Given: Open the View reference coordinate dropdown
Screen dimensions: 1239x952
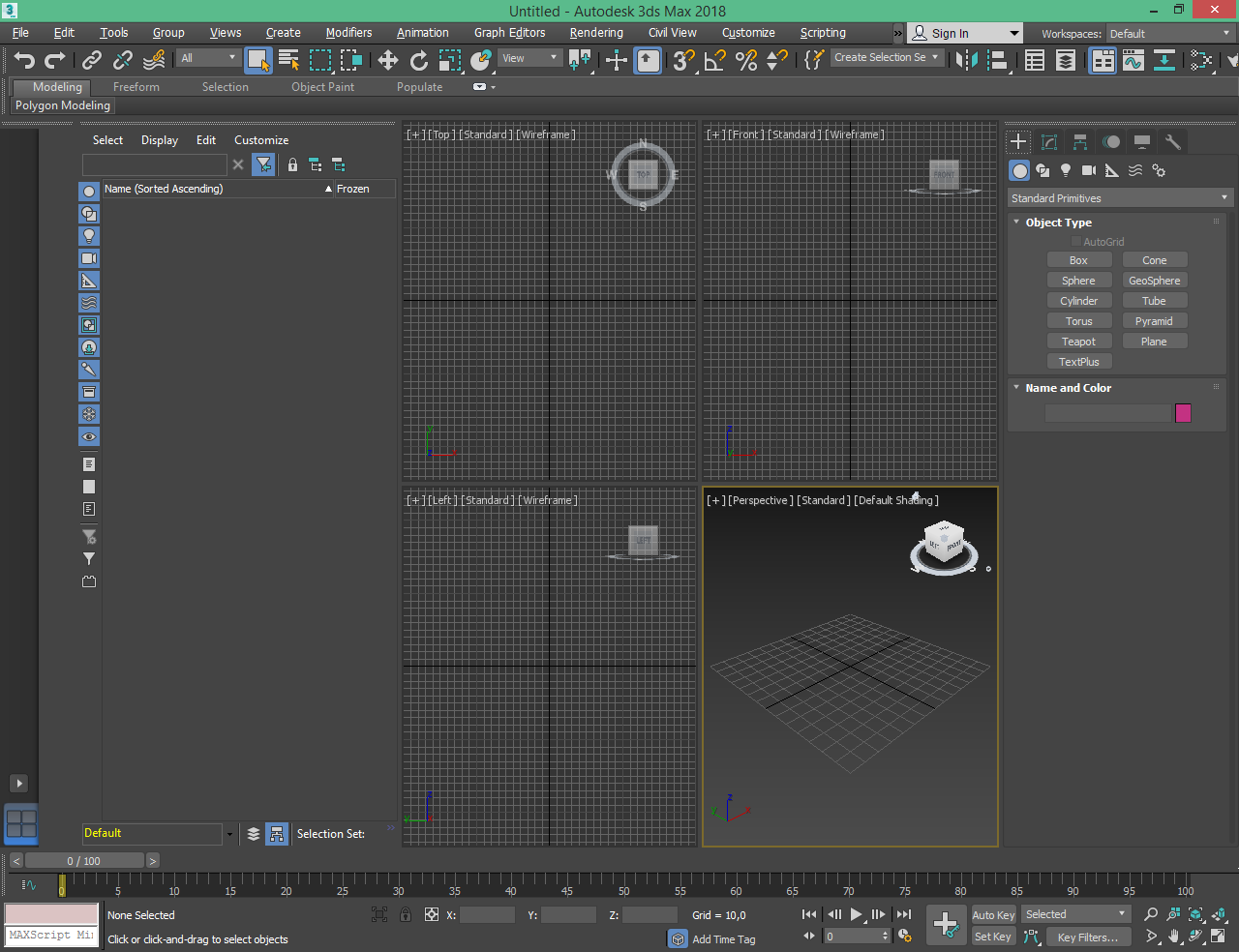Looking at the screenshot, I should click(x=530, y=58).
